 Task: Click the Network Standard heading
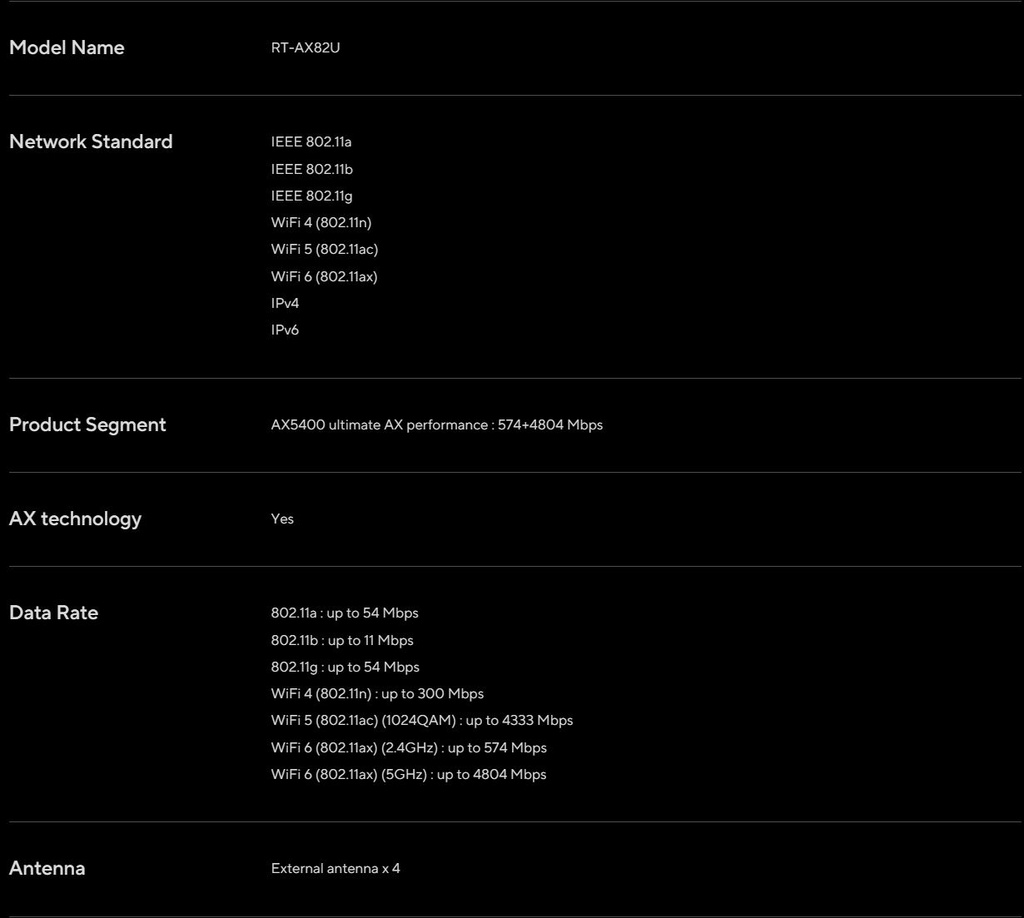(x=91, y=142)
